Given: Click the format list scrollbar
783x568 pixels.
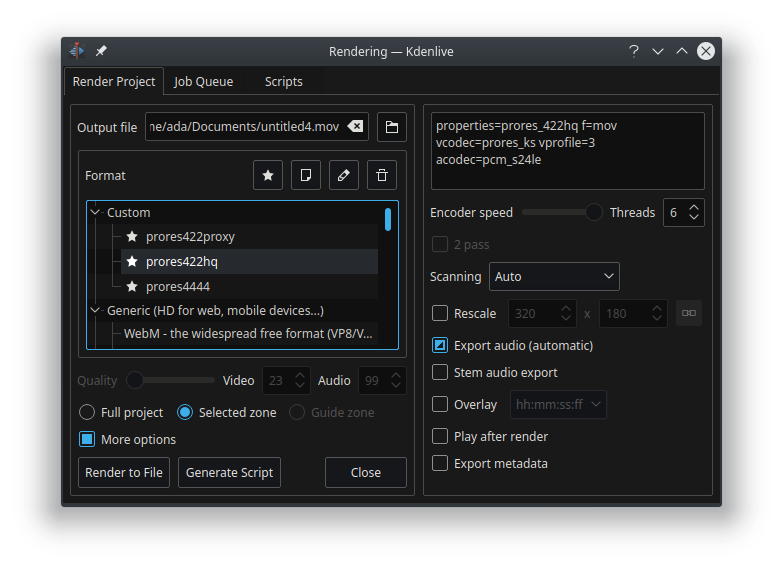Looking at the screenshot, I should tap(388, 220).
